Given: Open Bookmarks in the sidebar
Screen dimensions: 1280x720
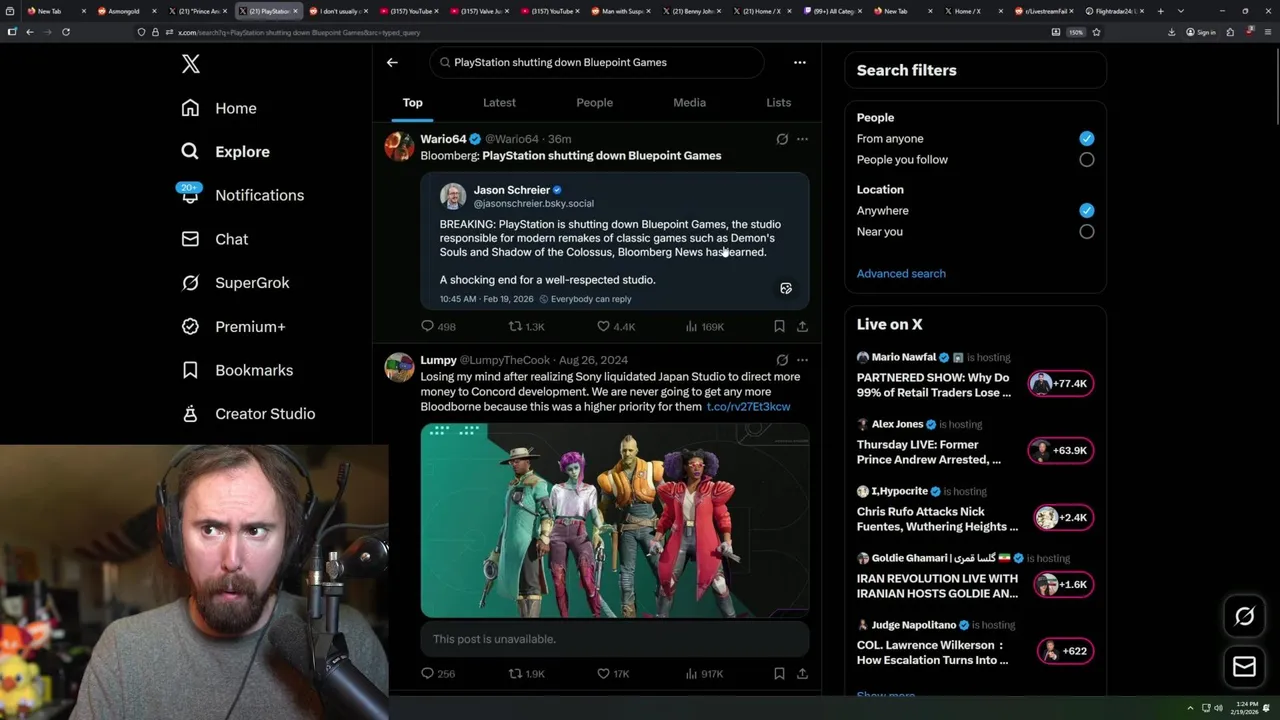Looking at the screenshot, I should 236,370.
